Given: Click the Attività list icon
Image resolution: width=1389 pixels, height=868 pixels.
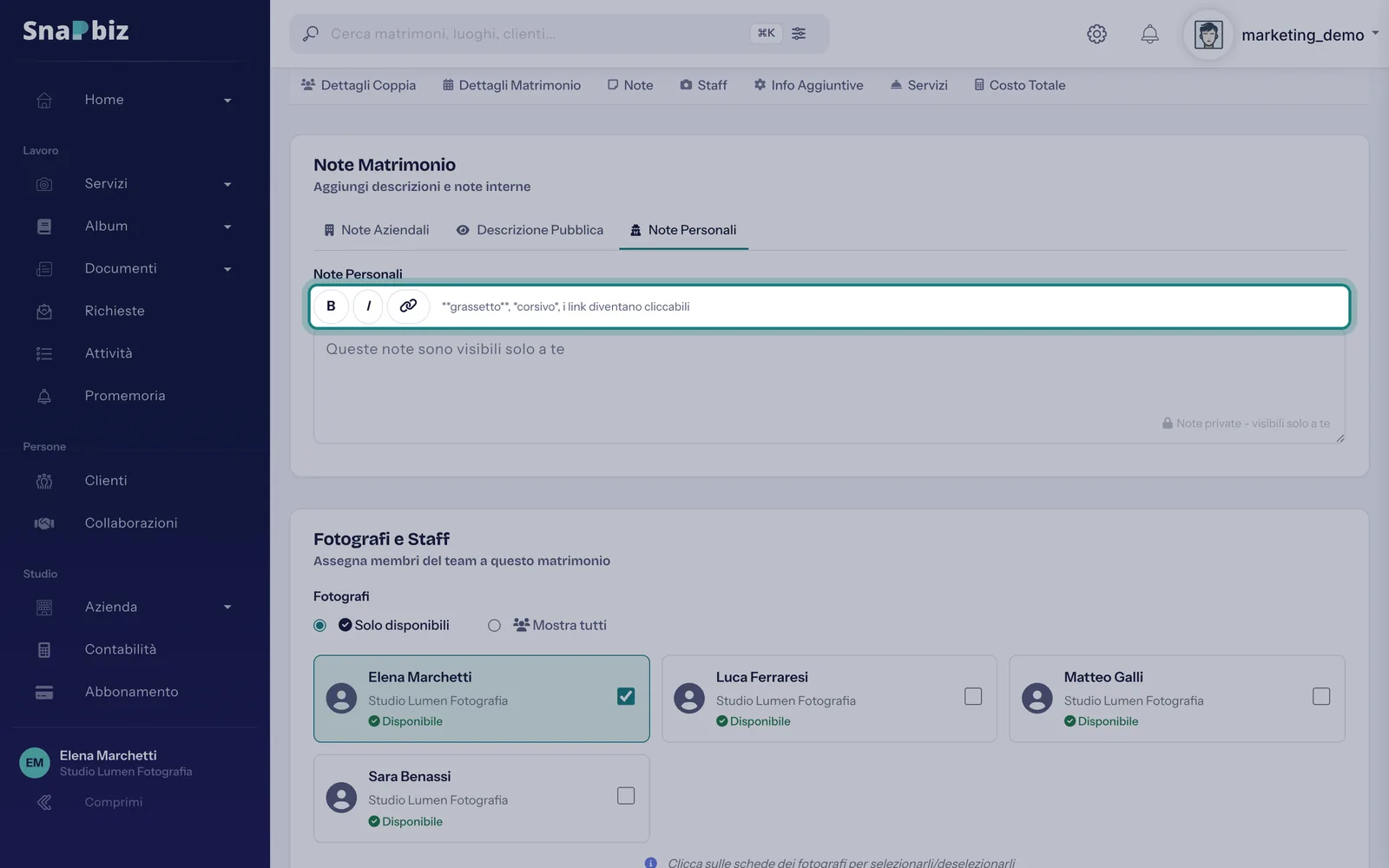Looking at the screenshot, I should pyautogui.click(x=44, y=353).
